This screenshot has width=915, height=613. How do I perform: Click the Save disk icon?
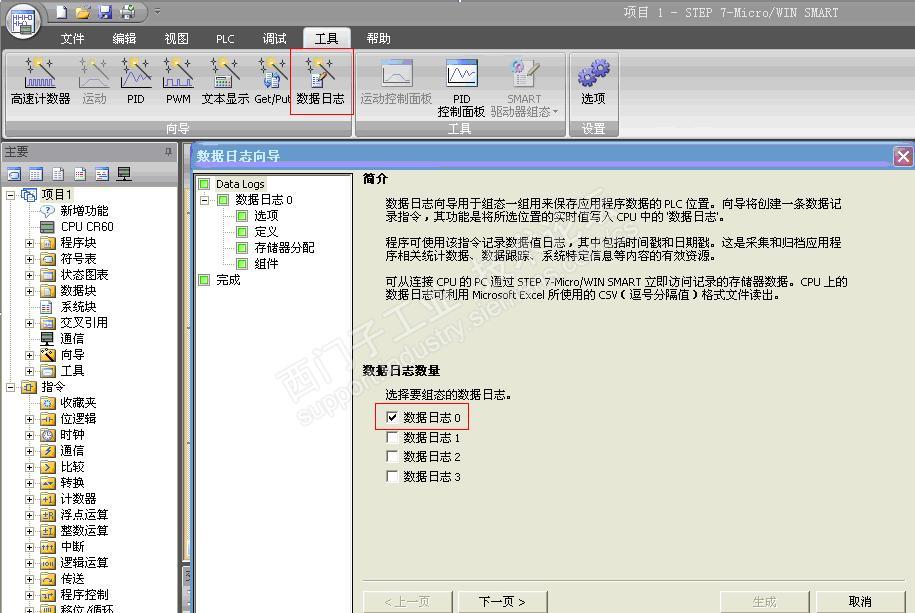click(105, 12)
